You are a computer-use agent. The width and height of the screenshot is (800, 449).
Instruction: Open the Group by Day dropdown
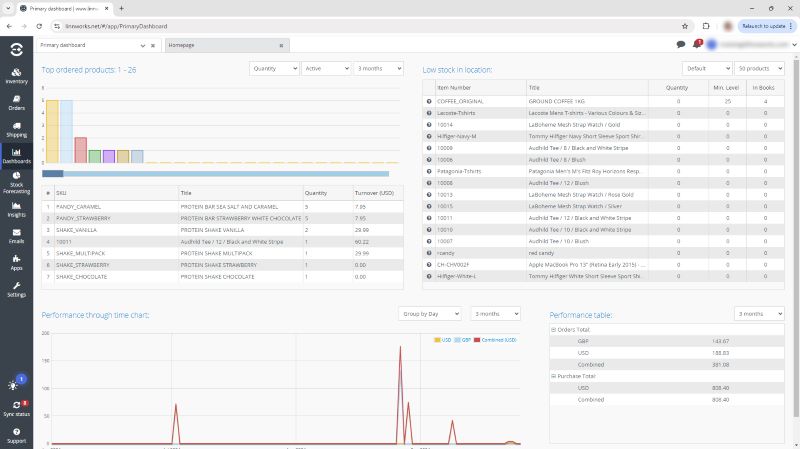point(430,314)
